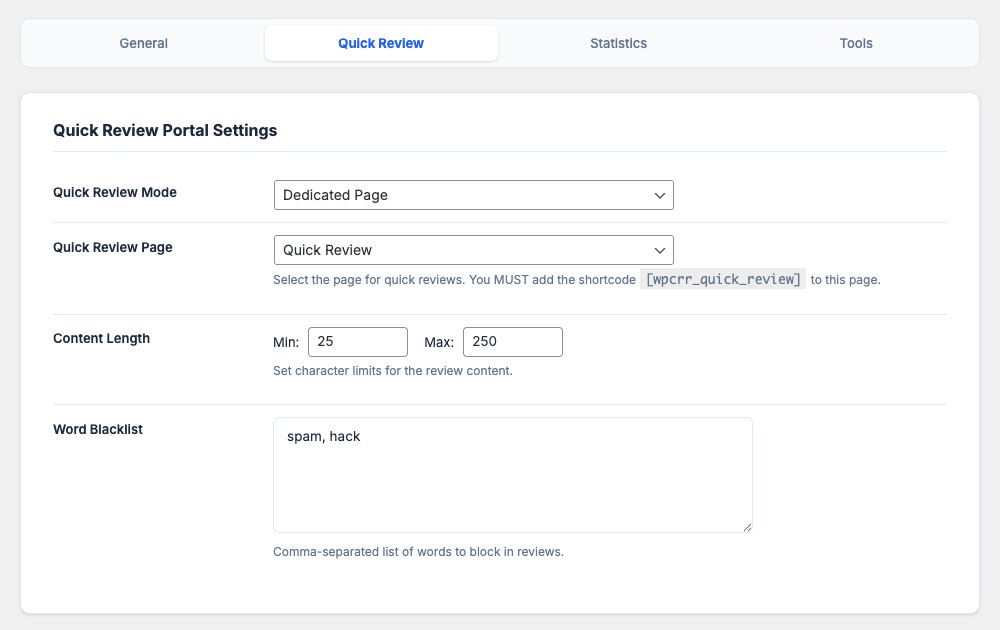Image resolution: width=1000 pixels, height=630 pixels.
Task: Select the Quick Review tab
Action: 381,43
